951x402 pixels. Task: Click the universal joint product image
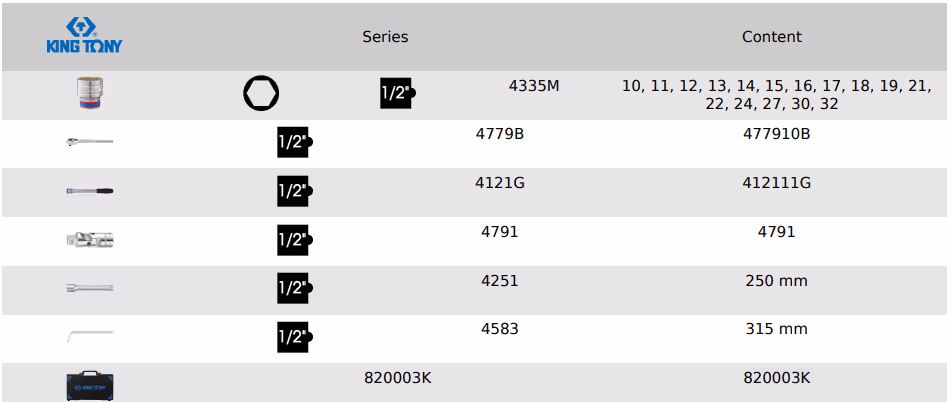pos(90,239)
